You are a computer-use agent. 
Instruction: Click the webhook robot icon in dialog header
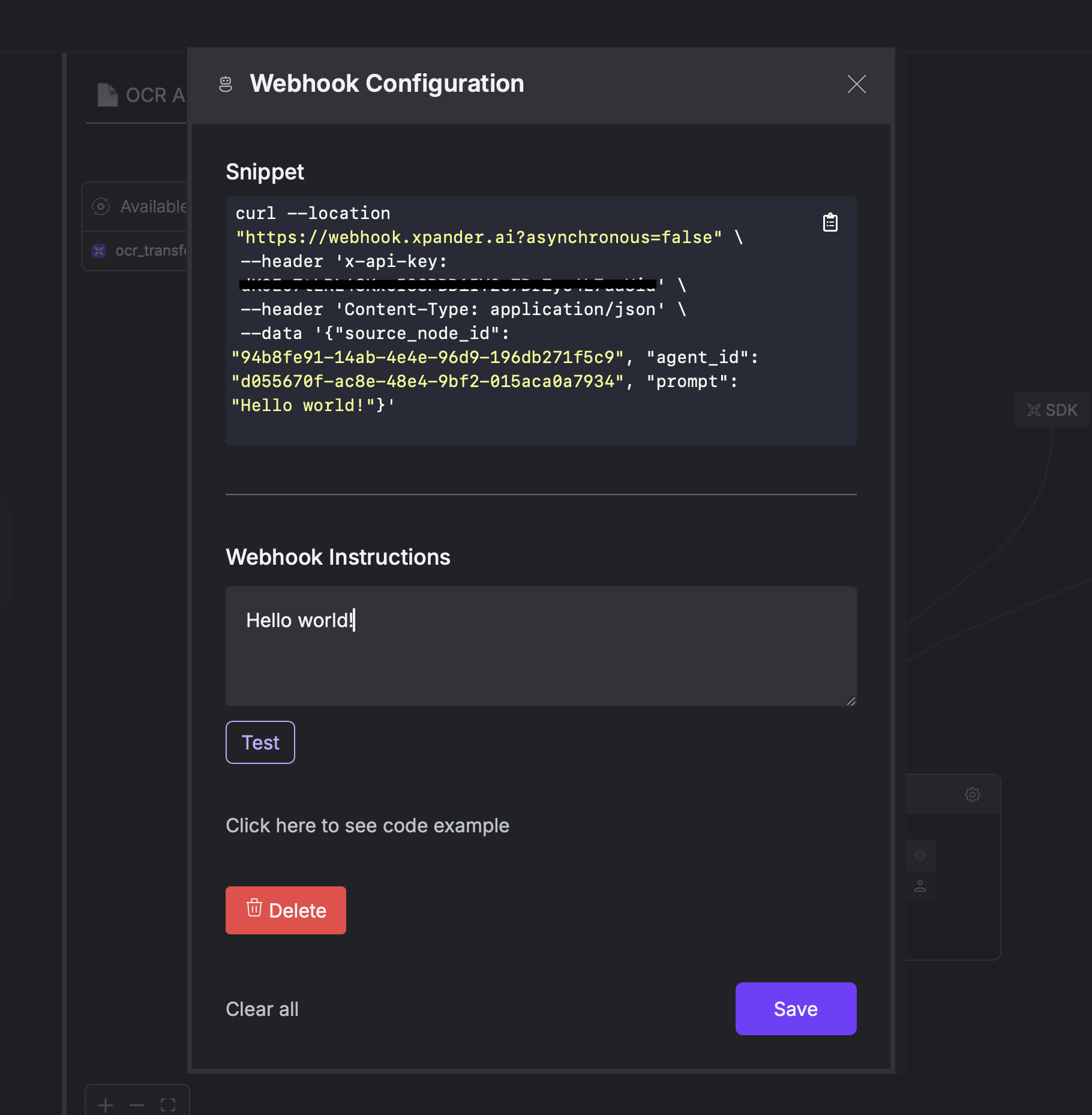[226, 84]
